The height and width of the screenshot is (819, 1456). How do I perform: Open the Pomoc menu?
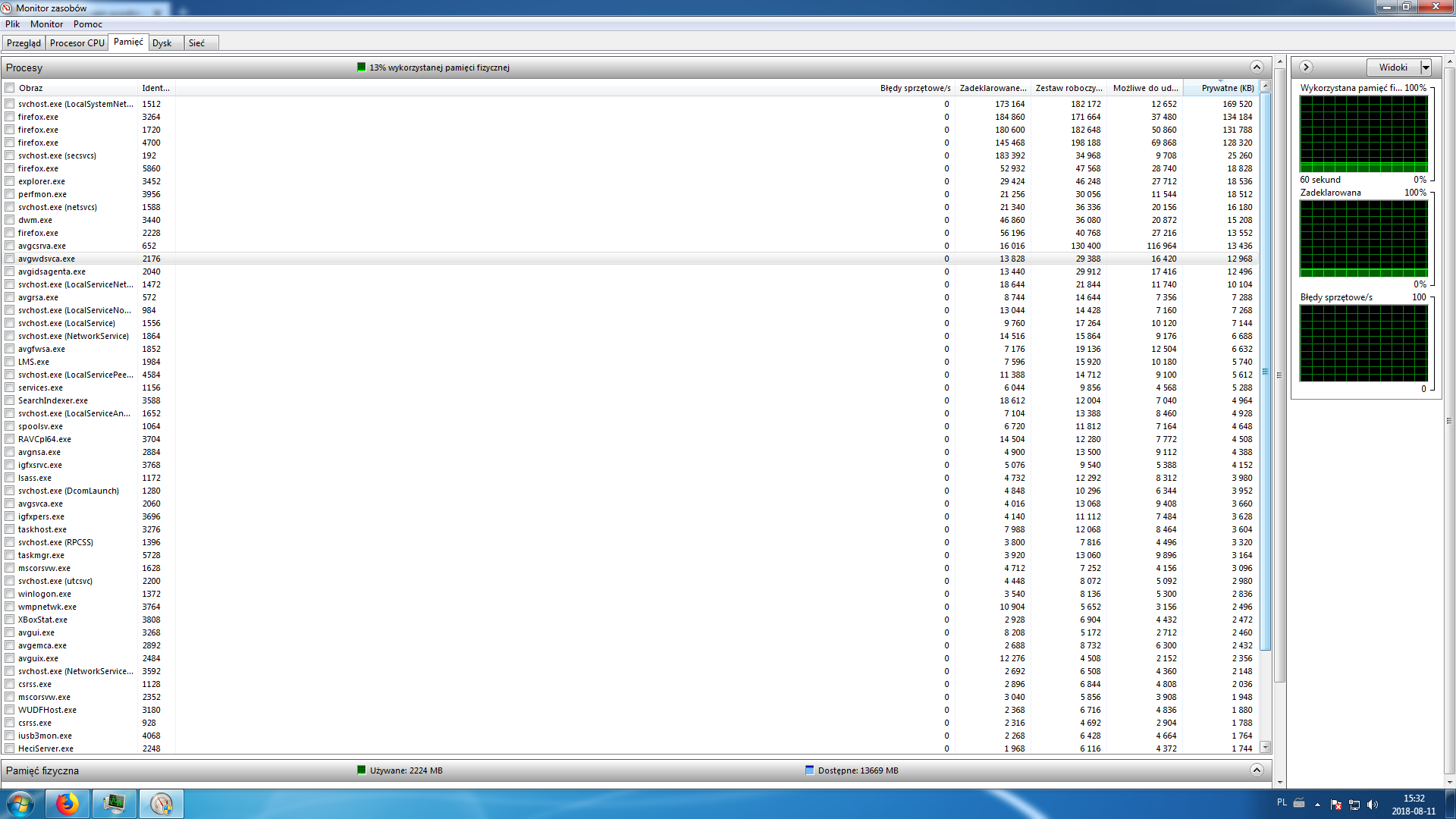[88, 24]
